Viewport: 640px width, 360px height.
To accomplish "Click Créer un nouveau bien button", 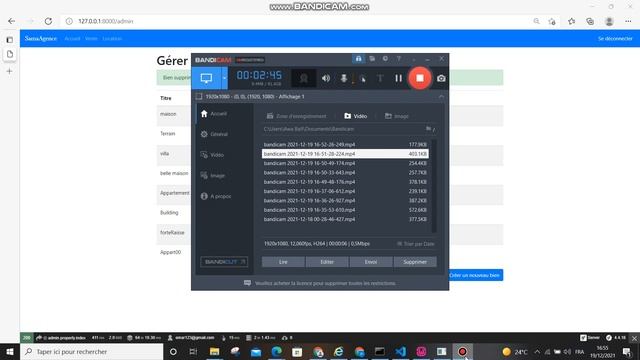I will point(476,276).
